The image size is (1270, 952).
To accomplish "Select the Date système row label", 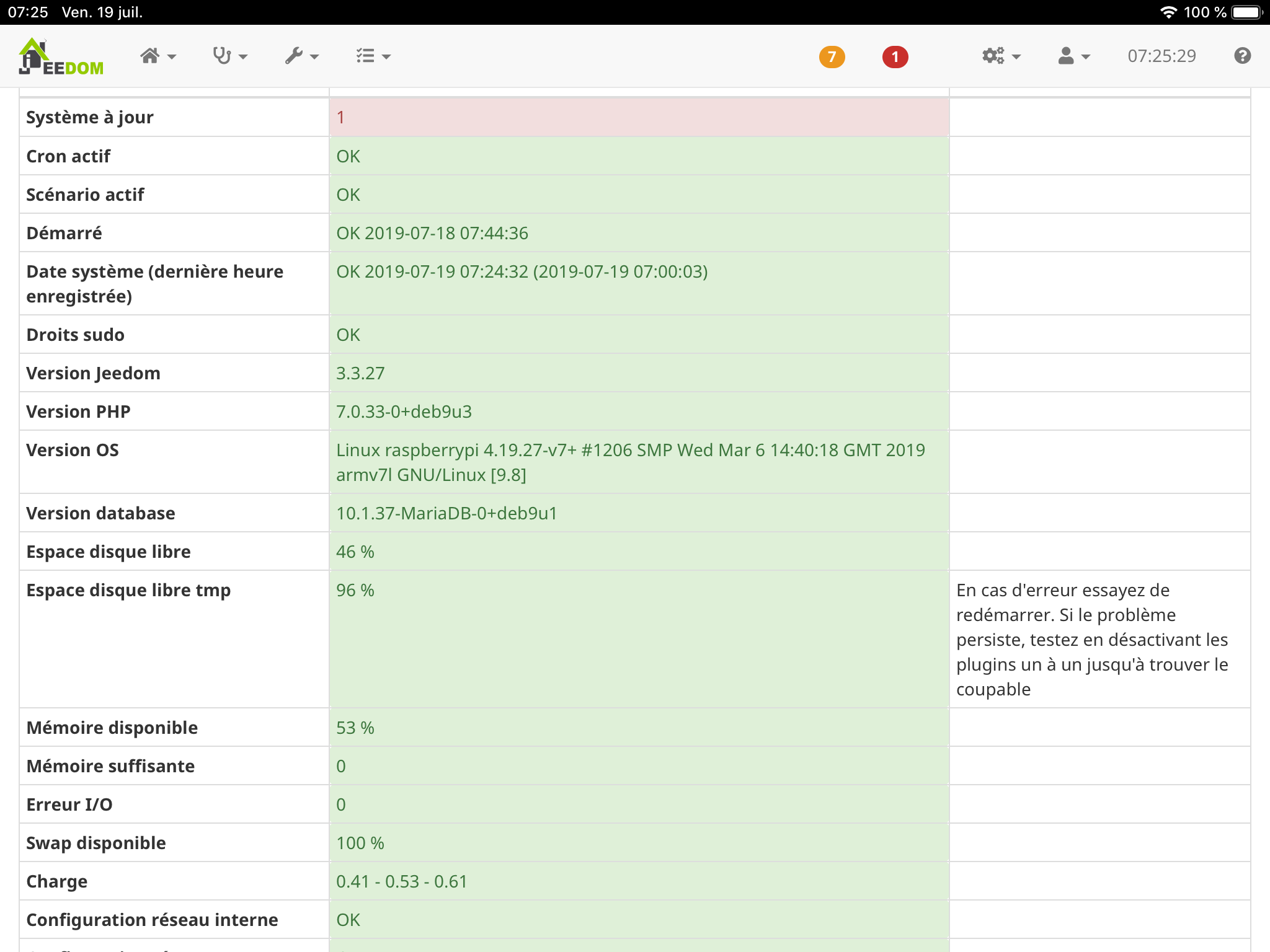I will click(x=155, y=284).
